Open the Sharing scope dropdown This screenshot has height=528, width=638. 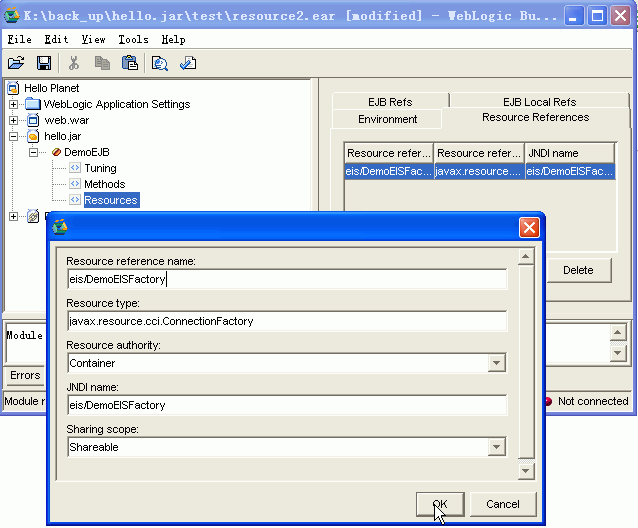pos(496,447)
